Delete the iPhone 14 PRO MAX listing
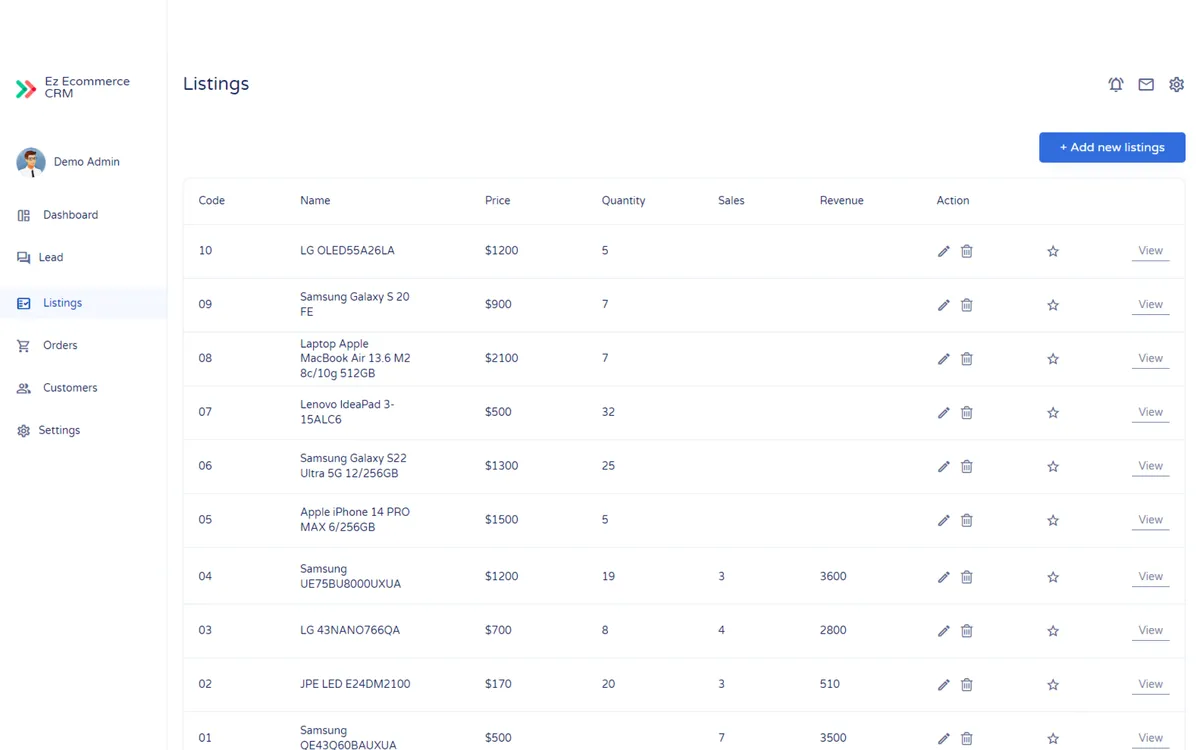This screenshot has width=1200, height=750. pos(967,521)
